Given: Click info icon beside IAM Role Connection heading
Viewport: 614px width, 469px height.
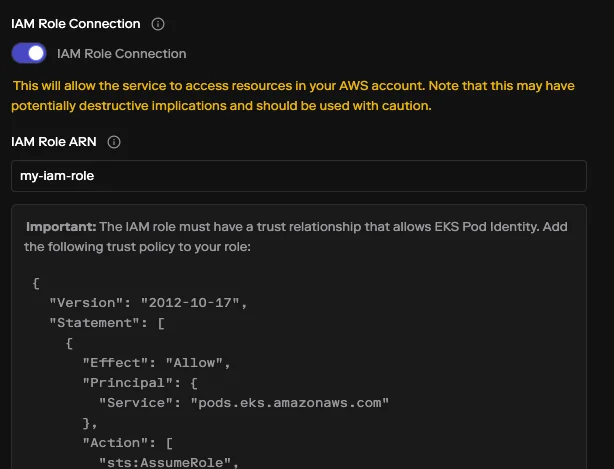Looking at the screenshot, I should point(158,24).
